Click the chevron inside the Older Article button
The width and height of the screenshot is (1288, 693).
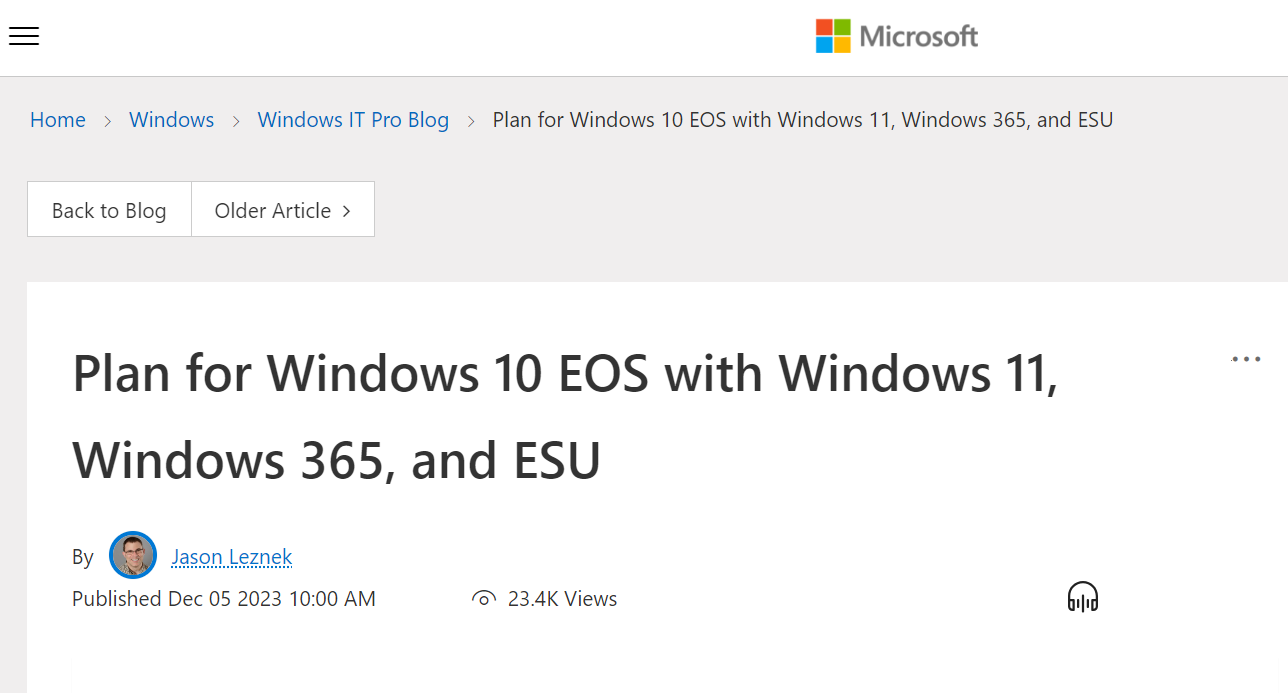pos(346,210)
